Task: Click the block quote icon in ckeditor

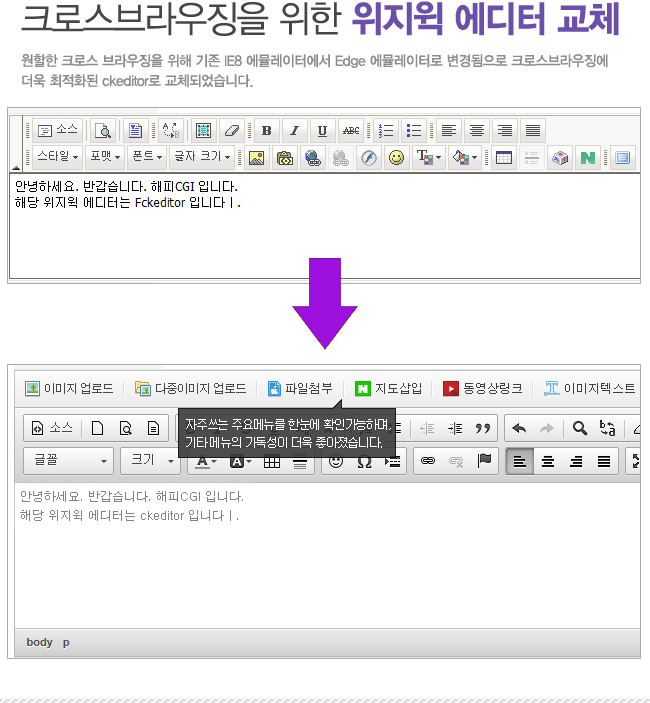Action: tap(483, 429)
